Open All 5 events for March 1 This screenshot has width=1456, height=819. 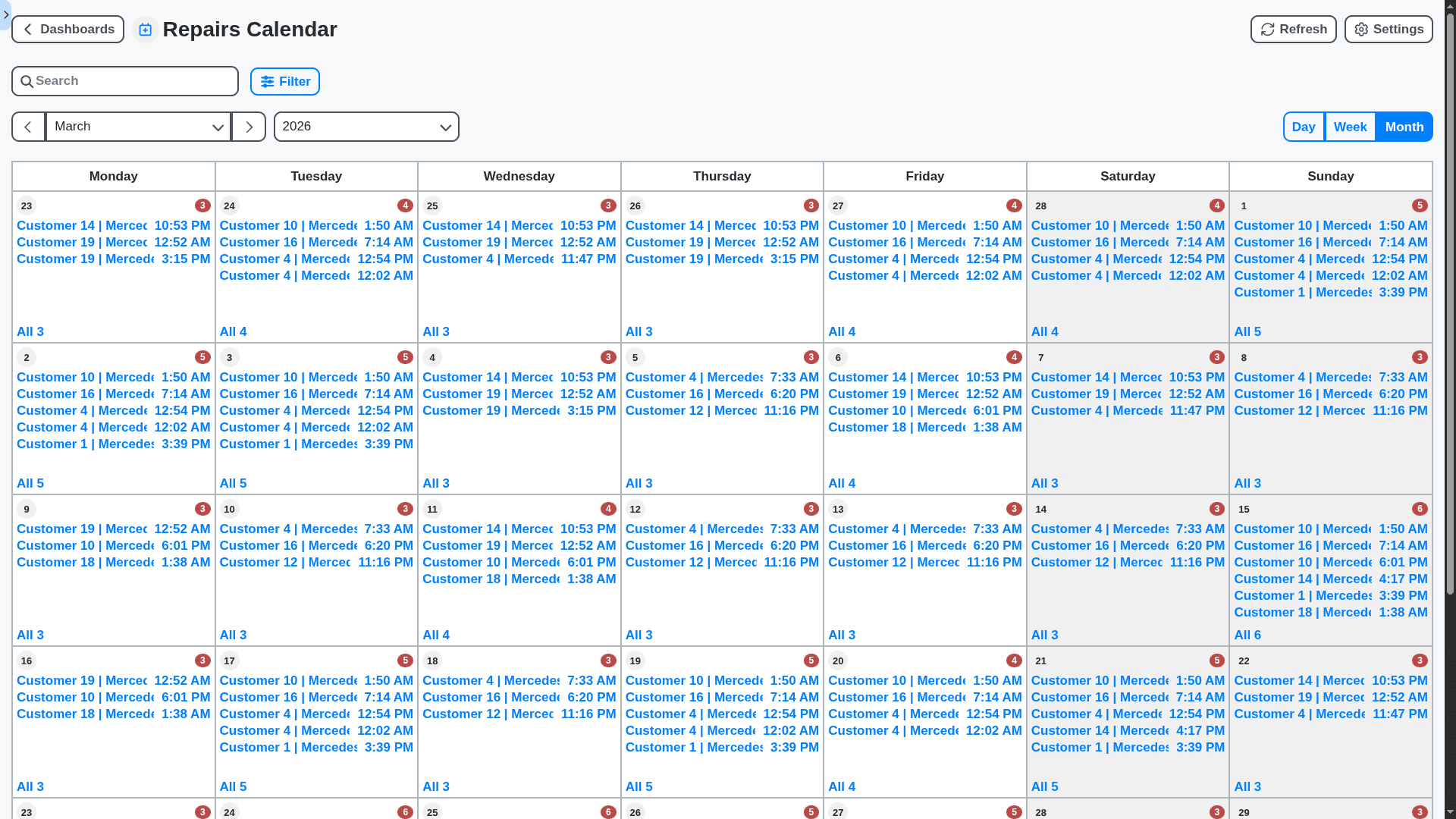[1248, 331]
